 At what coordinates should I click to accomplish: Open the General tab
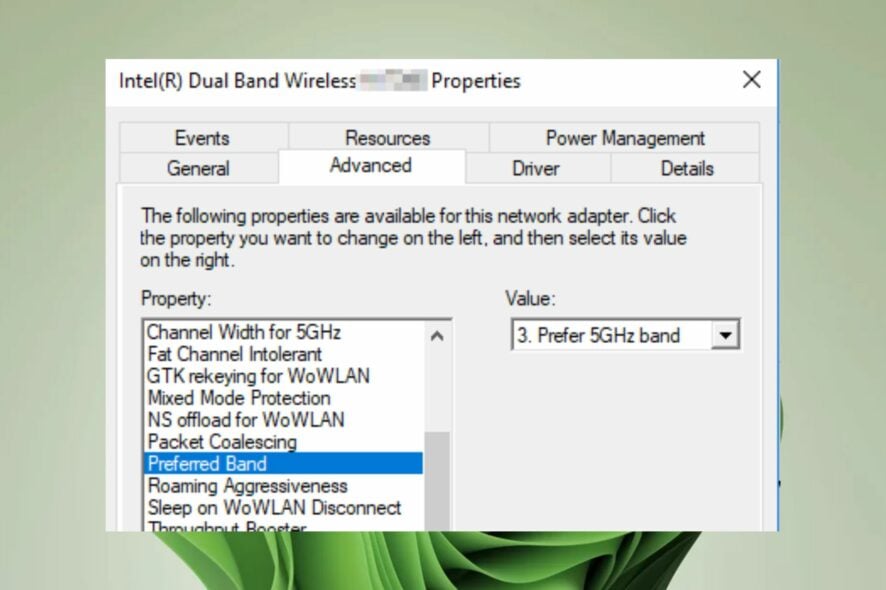pos(198,168)
